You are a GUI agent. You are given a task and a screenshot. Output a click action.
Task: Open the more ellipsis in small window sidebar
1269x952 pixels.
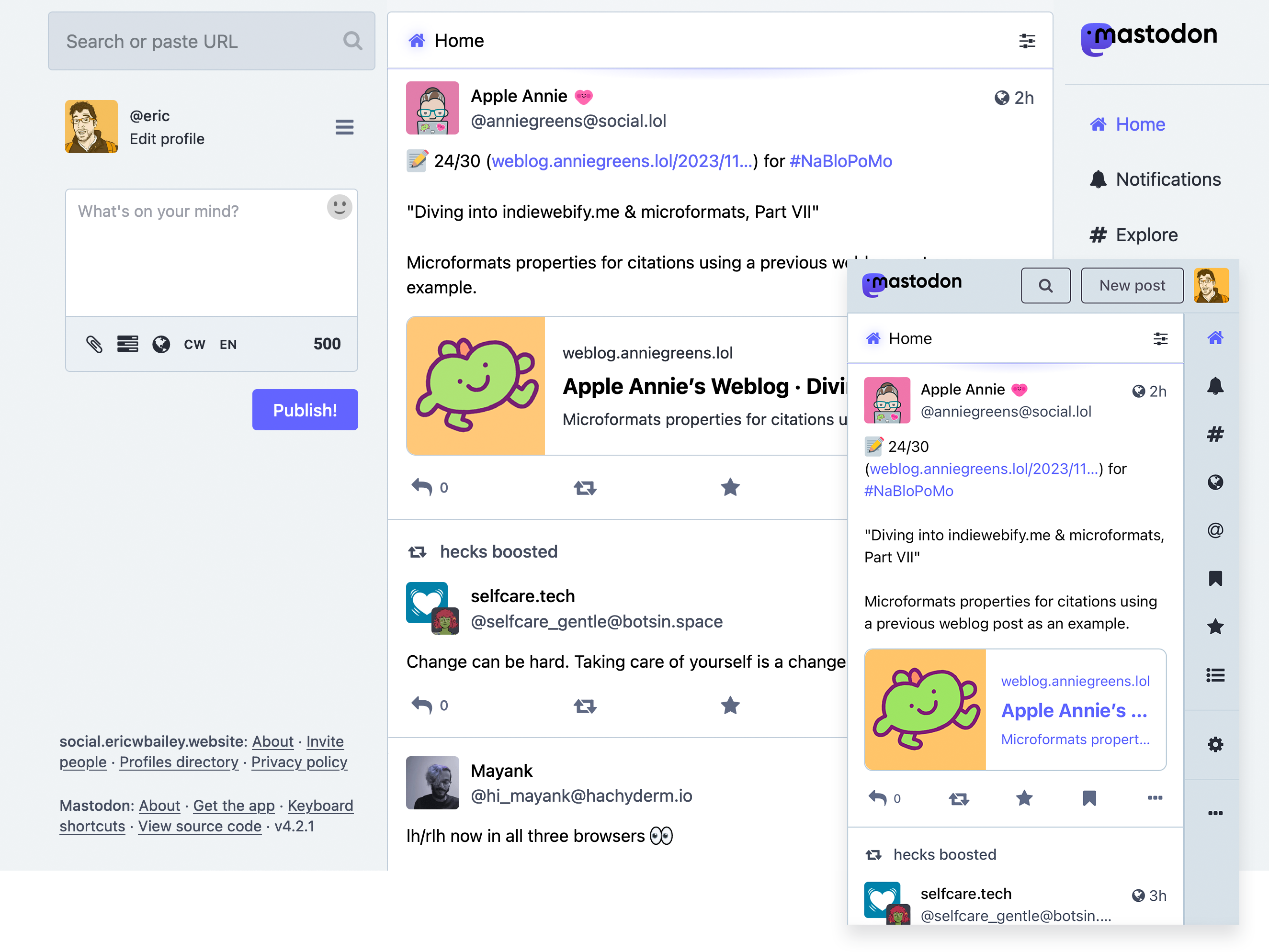point(1215,813)
